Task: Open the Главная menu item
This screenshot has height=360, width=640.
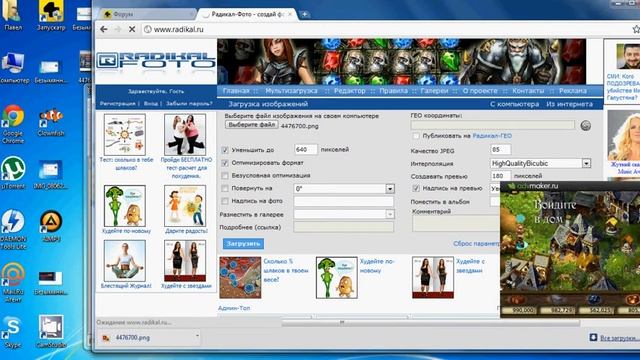Action: click(x=236, y=91)
